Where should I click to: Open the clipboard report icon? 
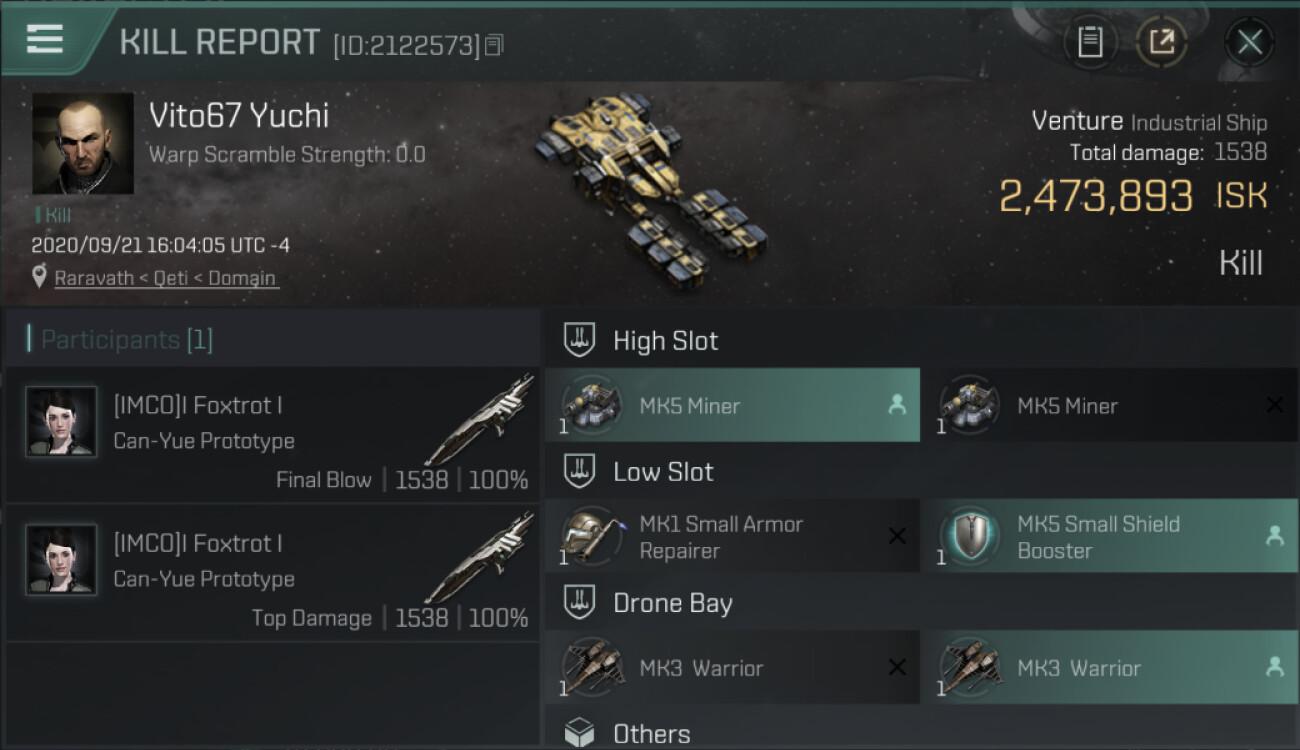1090,42
